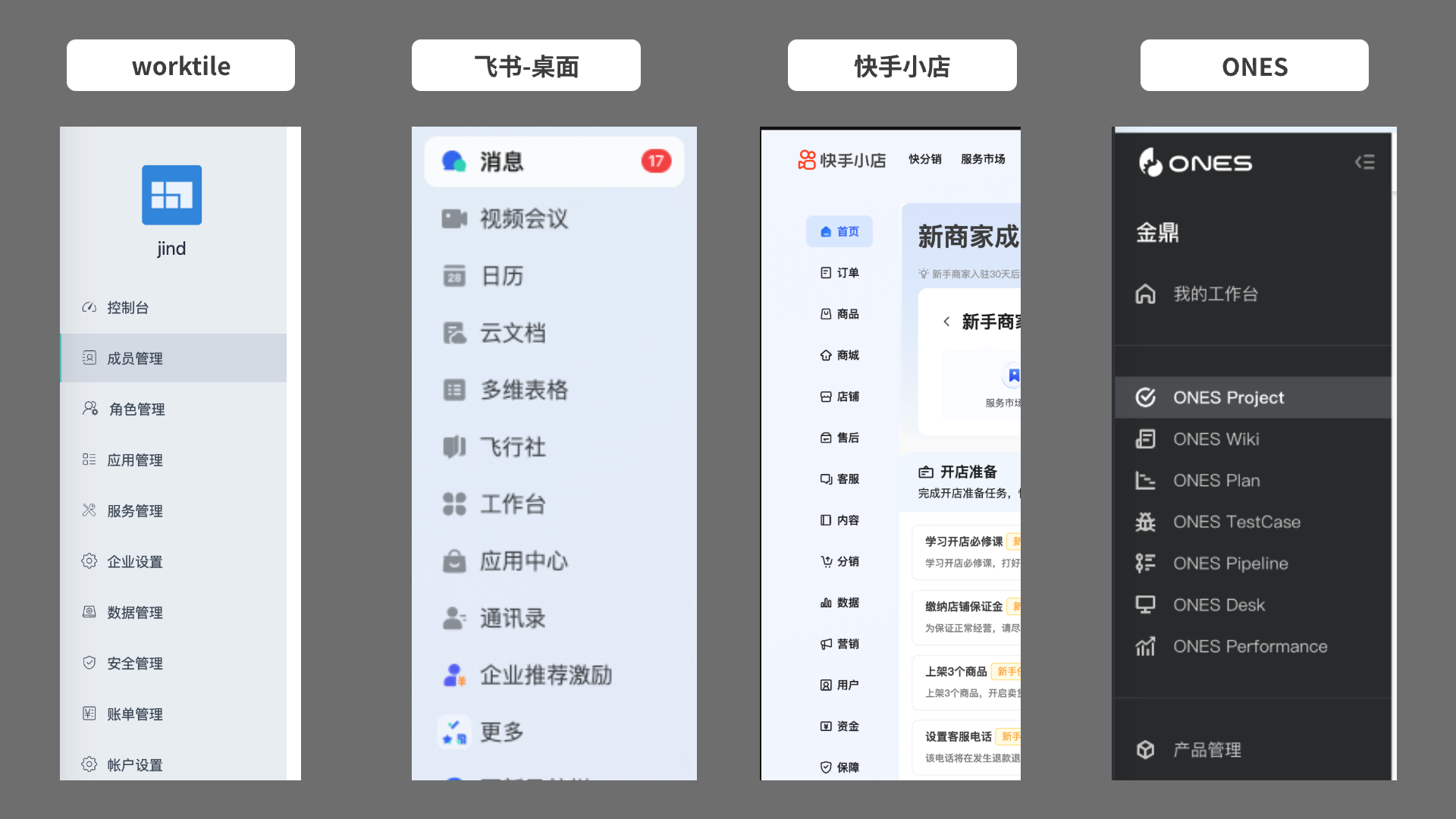Open 账单管理 in worktile
This screenshot has height=819, width=1456.
click(134, 714)
